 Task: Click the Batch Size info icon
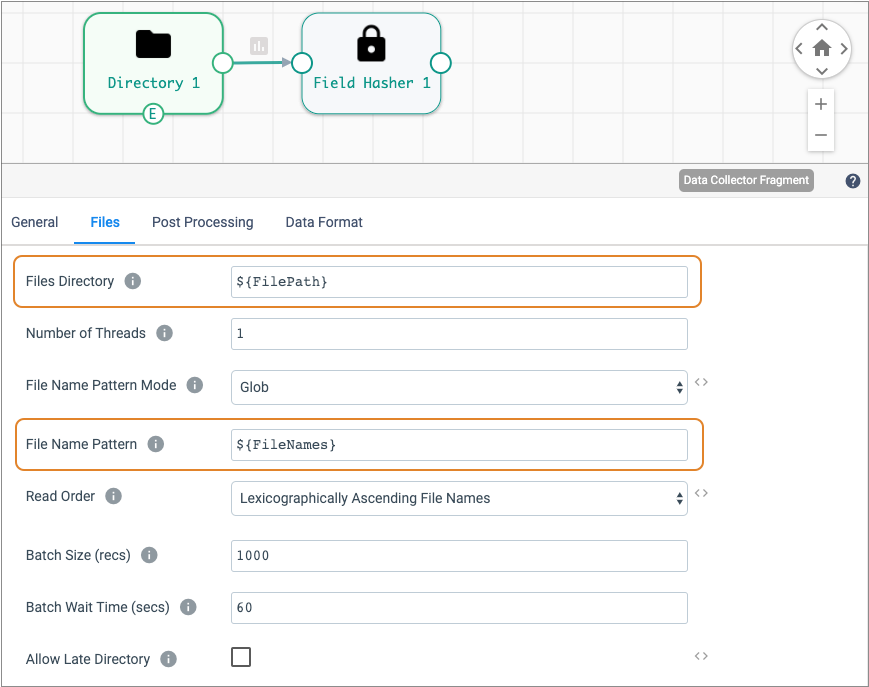(x=150, y=555)
